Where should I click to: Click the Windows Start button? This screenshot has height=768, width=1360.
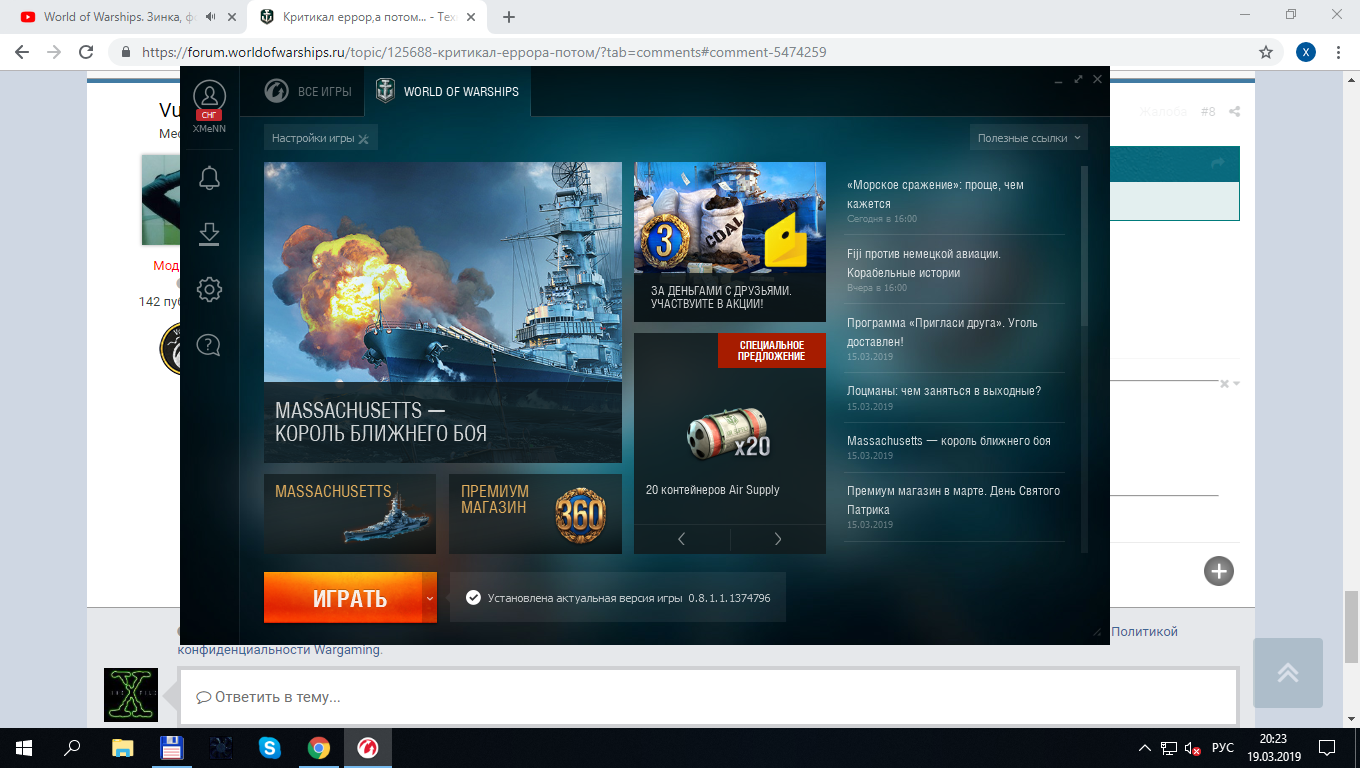coord(24,748)
